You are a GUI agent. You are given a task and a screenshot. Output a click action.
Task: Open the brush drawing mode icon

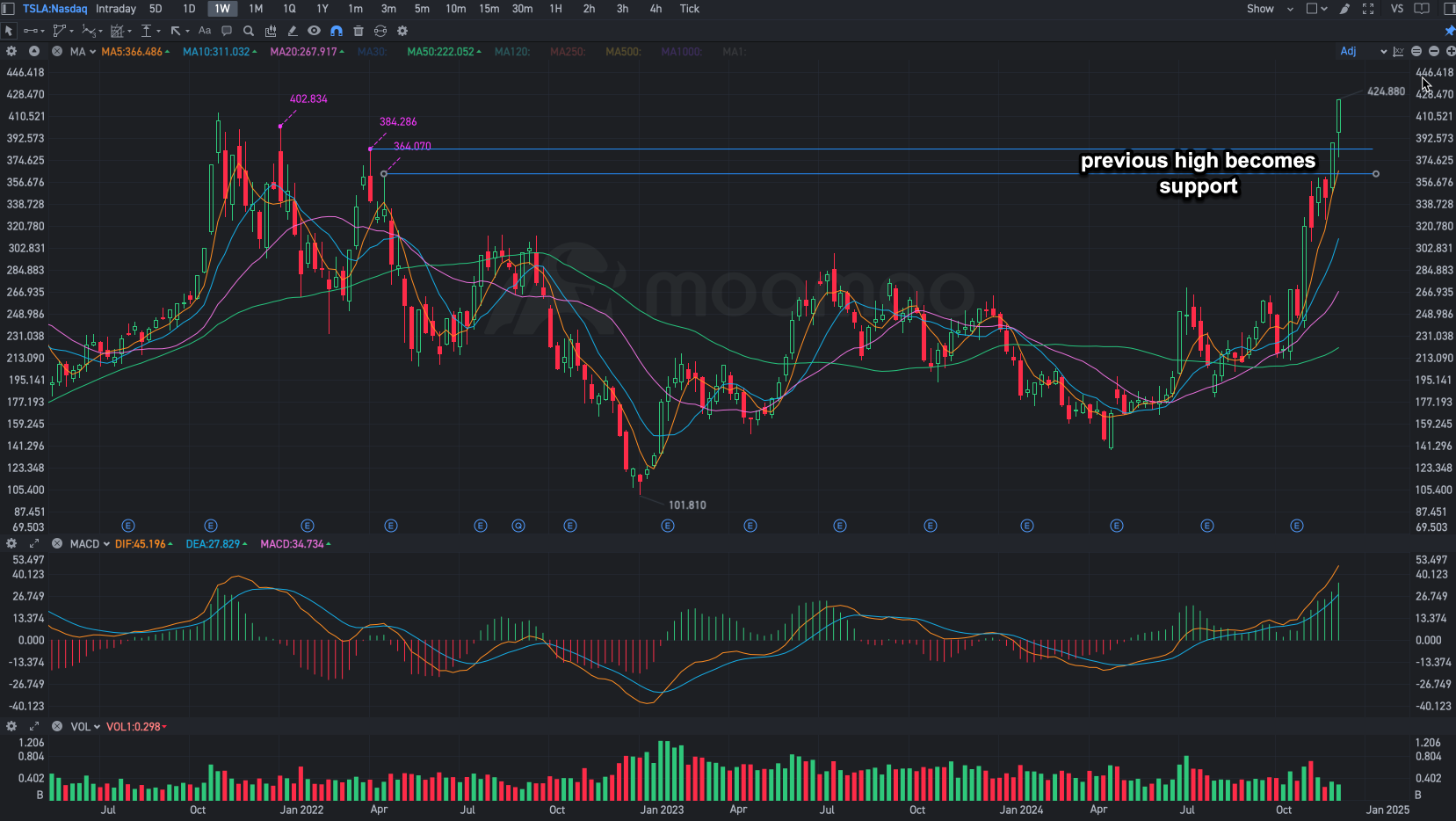[x=1344, y=9]
